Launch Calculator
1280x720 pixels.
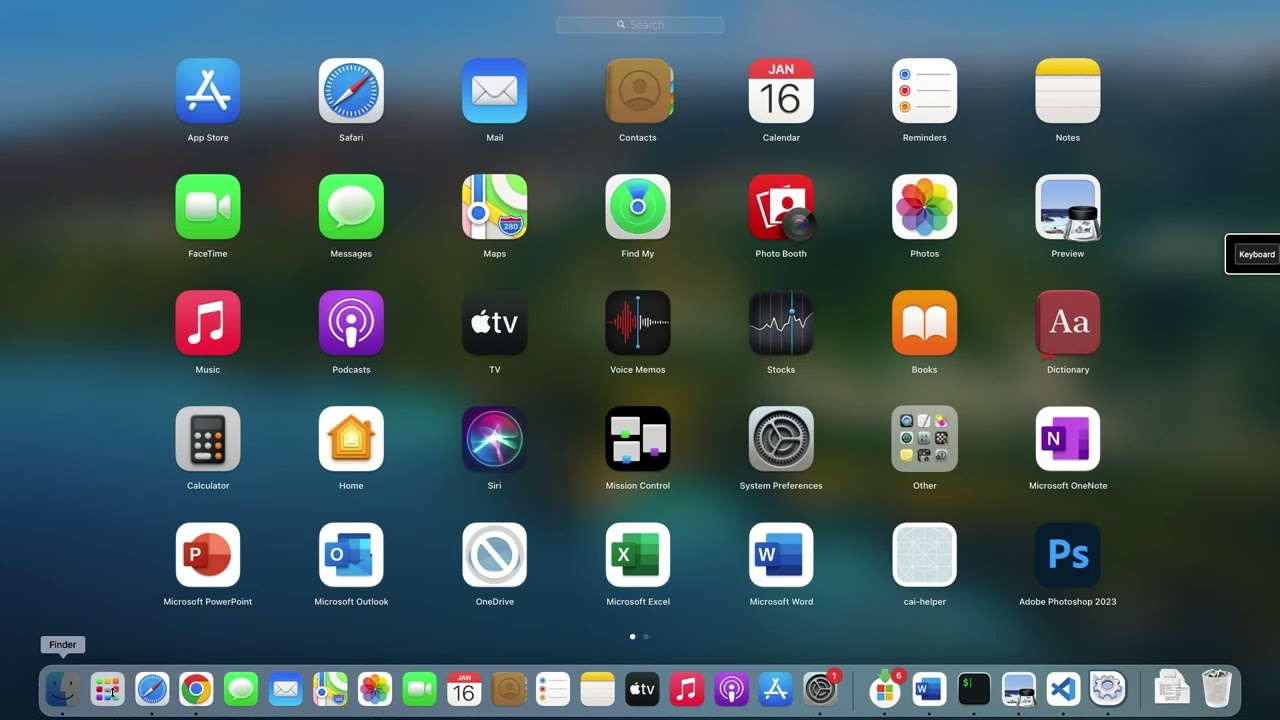(208, 439)
